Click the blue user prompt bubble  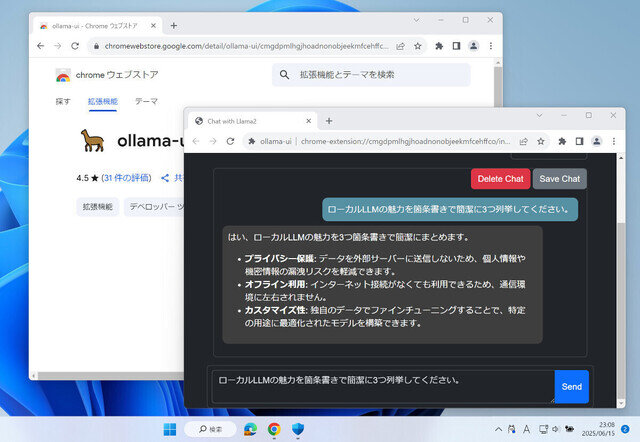coord(450,209)
